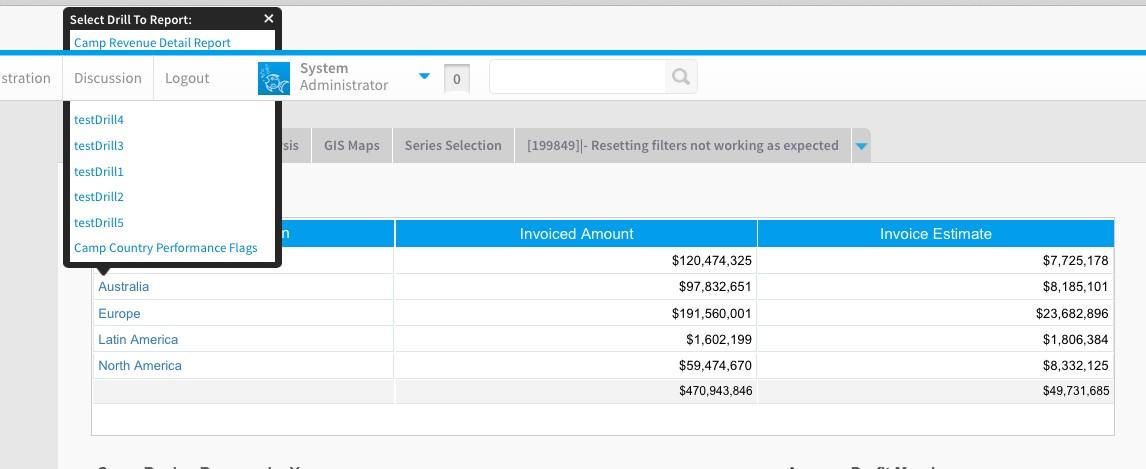Choose testDrill4 from drill list

click(99, 120)
